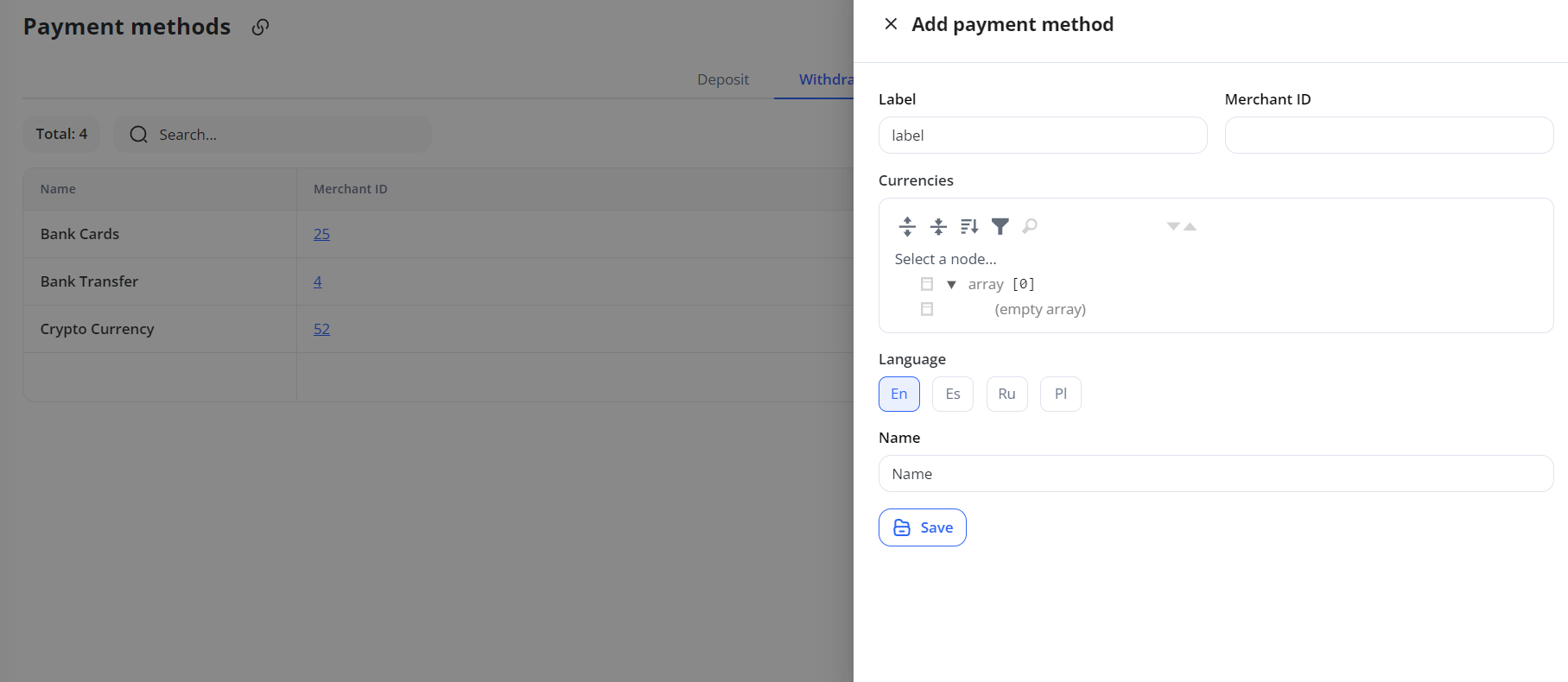Select the En language option
This screenshot has height=682, width=1568.
(899, 394)
